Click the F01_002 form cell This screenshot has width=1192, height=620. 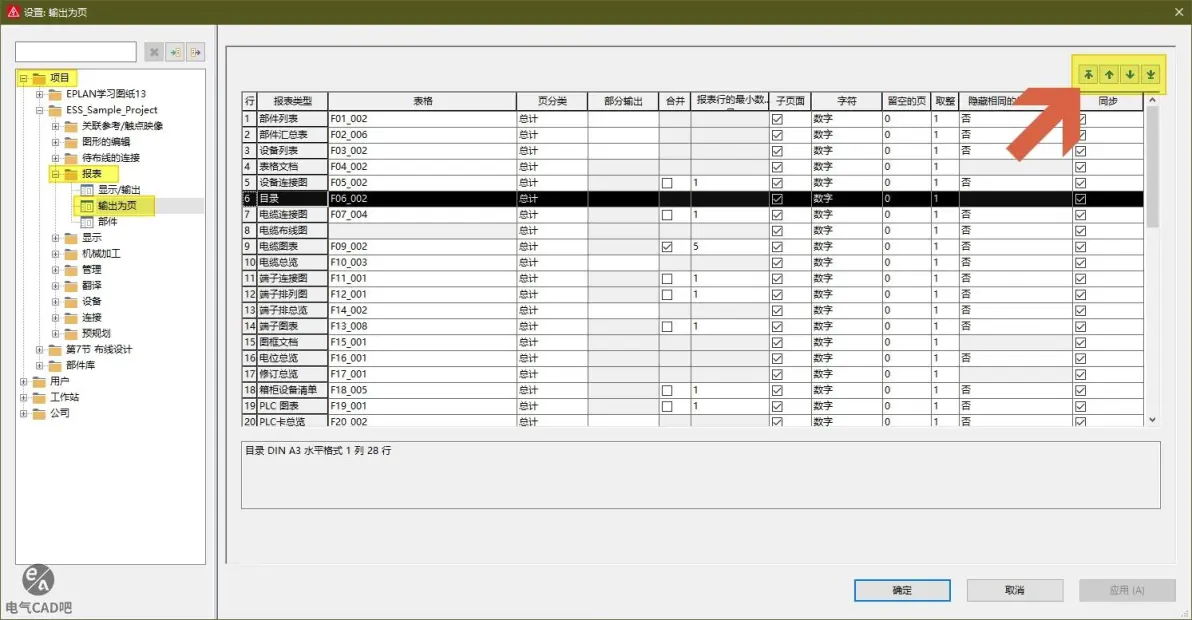click(x=422, y=119)
